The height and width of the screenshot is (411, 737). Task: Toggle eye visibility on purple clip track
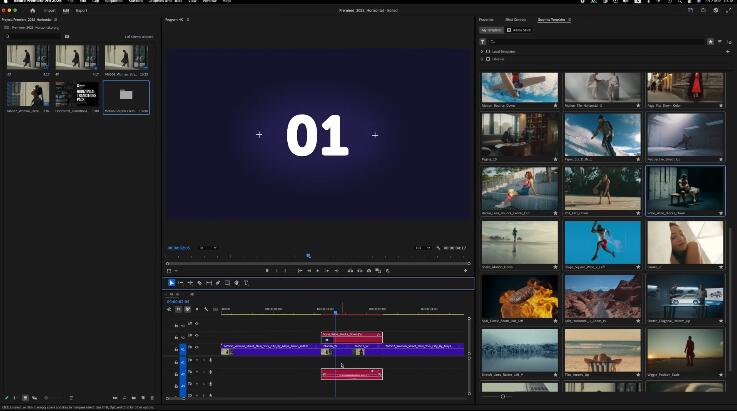click(x=196, y=348)
